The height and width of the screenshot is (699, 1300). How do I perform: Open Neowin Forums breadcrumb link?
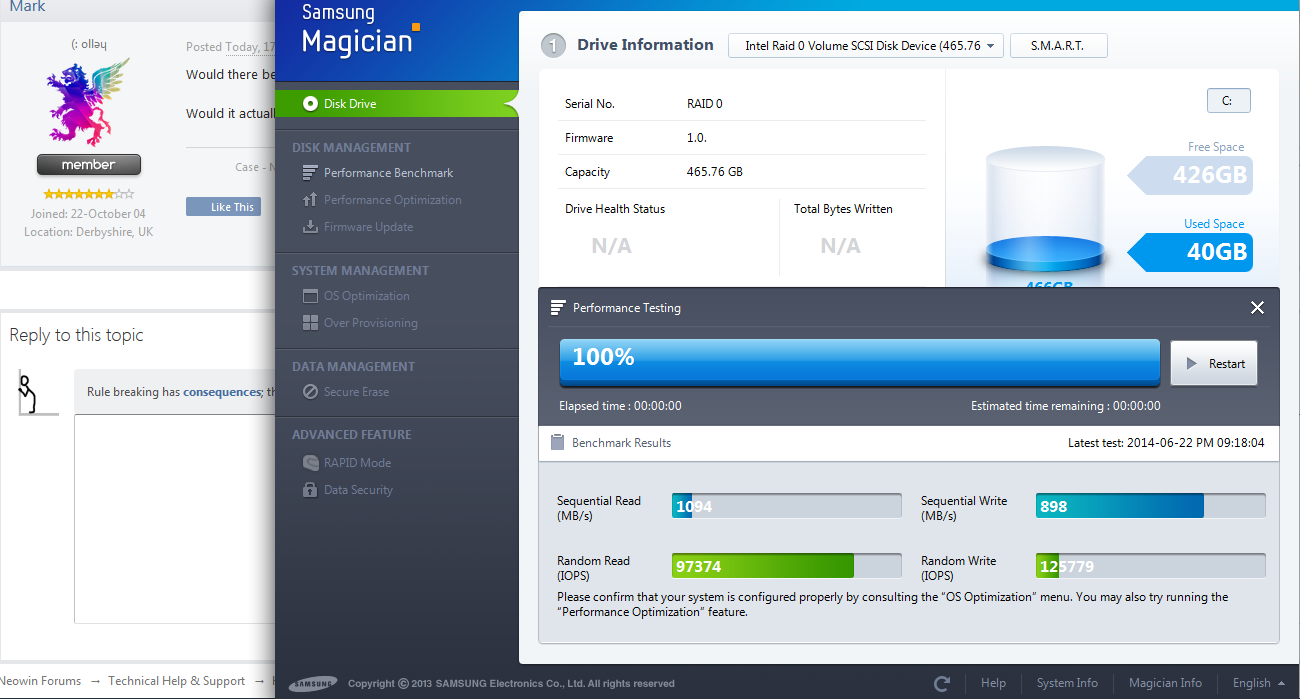pos(41,681)
